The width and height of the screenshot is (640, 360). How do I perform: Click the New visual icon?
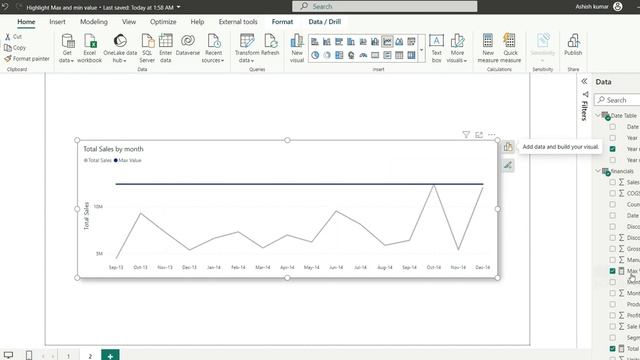297,41
